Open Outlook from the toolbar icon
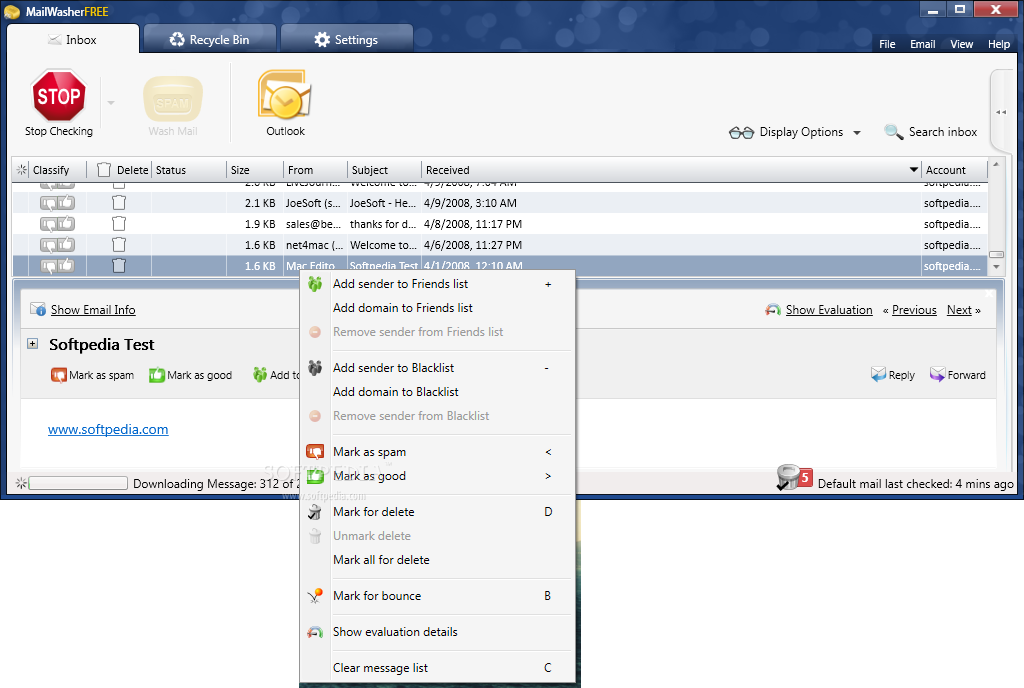Viewport: 1024px width, 688px height. (285, 96)
